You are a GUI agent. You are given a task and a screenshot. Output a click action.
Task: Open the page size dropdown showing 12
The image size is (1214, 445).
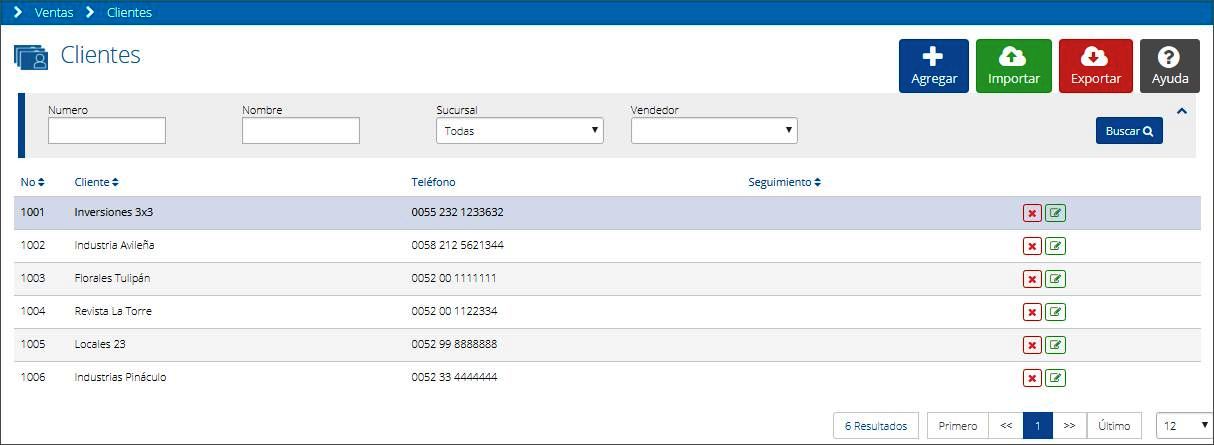pyautogui.click(x=1184, y=426)
